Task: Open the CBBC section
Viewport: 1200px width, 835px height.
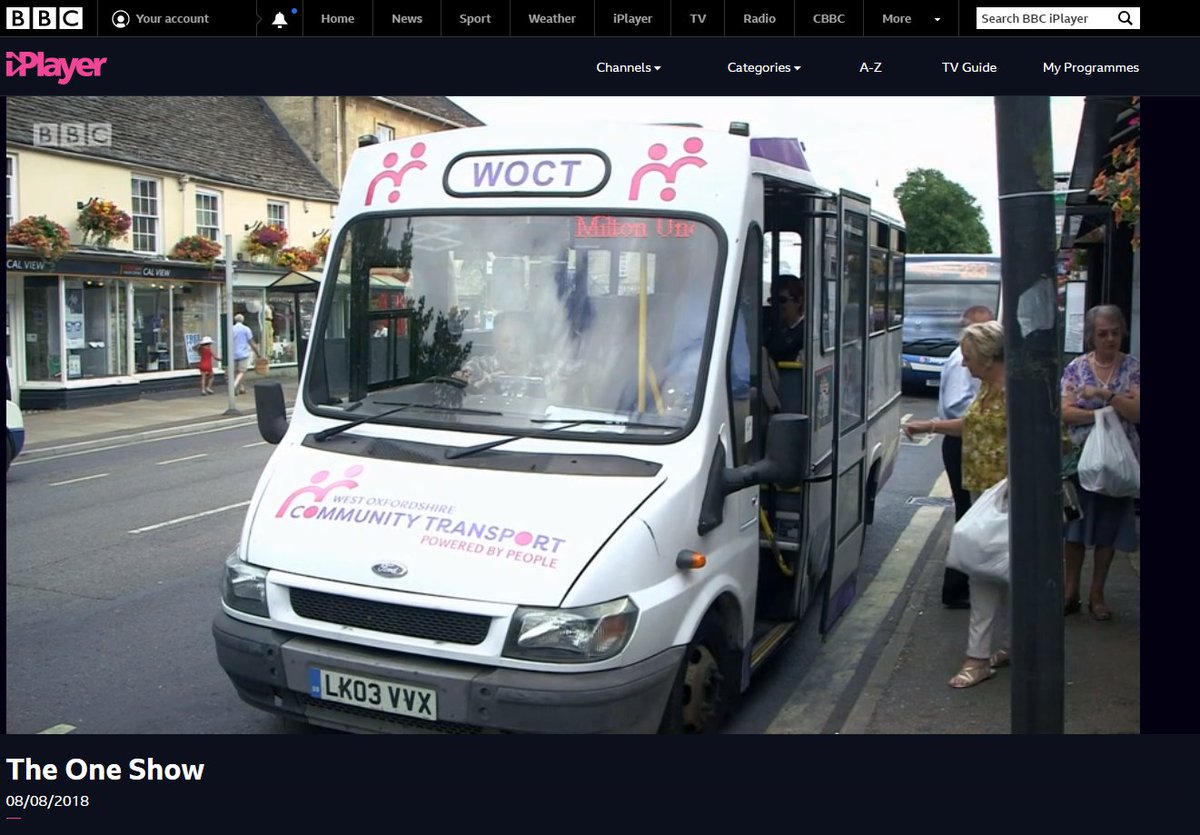Action: (x=829, y=19)
